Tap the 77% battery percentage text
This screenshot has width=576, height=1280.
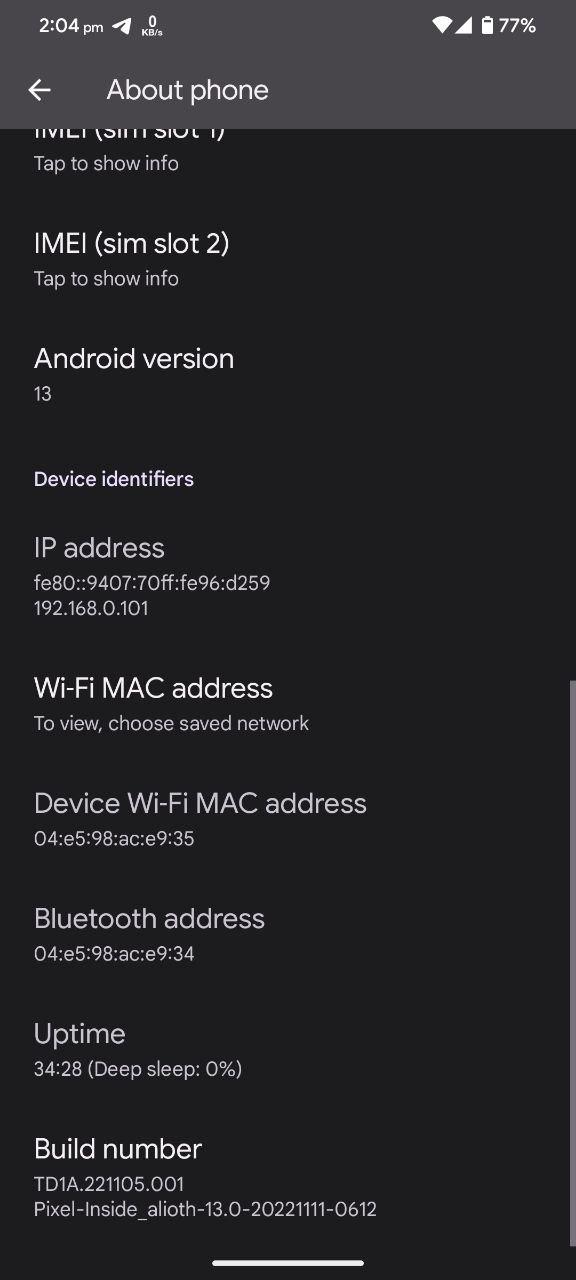click(x=517, y=26)
